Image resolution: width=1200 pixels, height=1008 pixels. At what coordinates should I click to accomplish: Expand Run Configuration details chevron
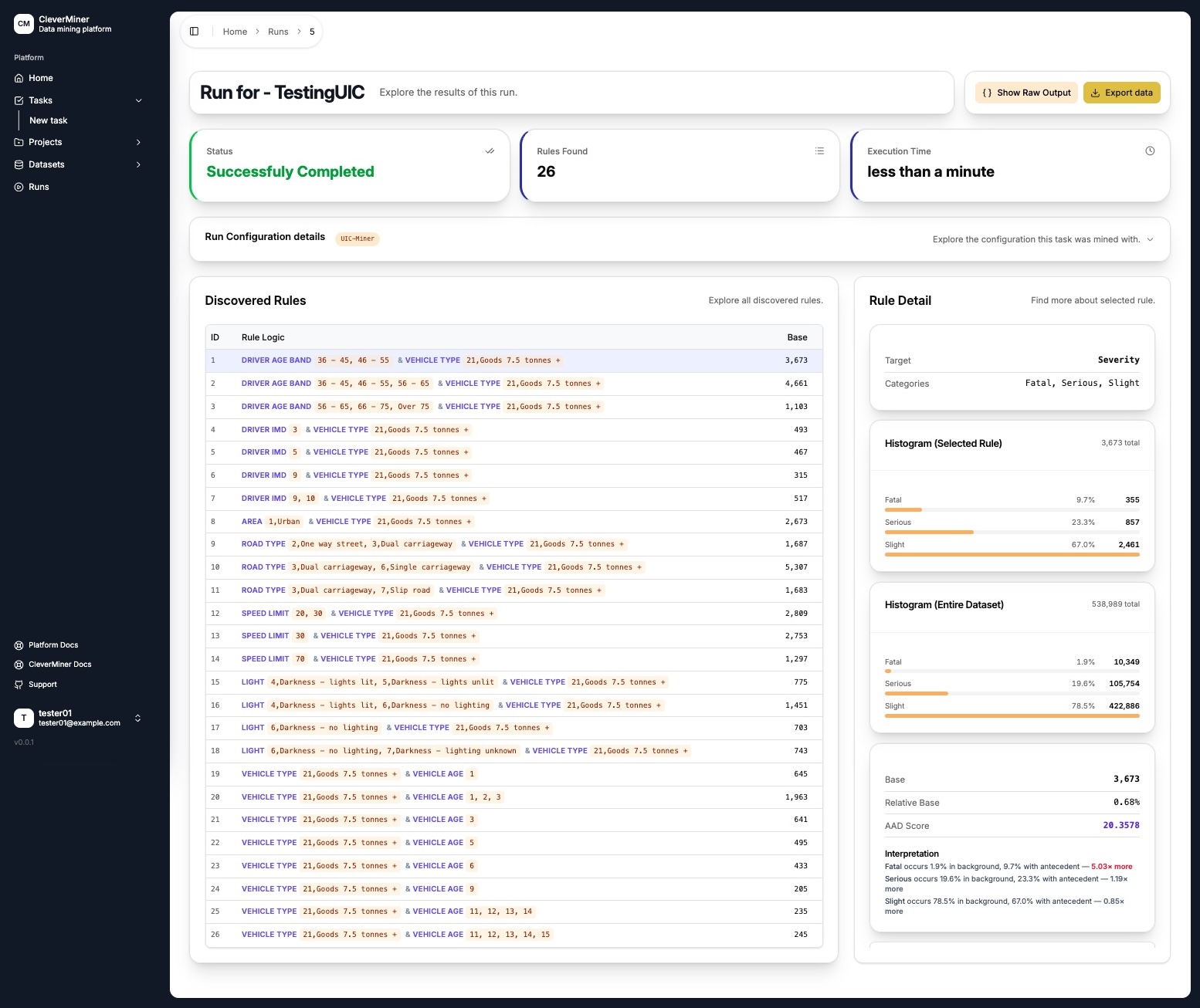click(1150, 239)
